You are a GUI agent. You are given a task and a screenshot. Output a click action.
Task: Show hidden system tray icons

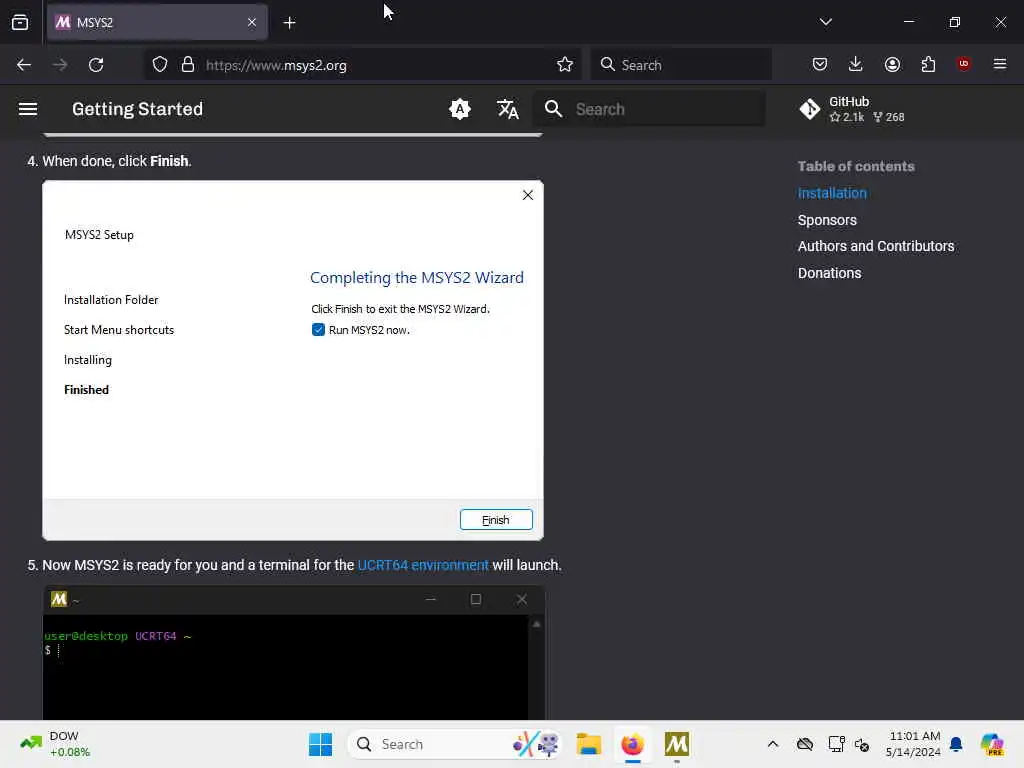point(773,744)
